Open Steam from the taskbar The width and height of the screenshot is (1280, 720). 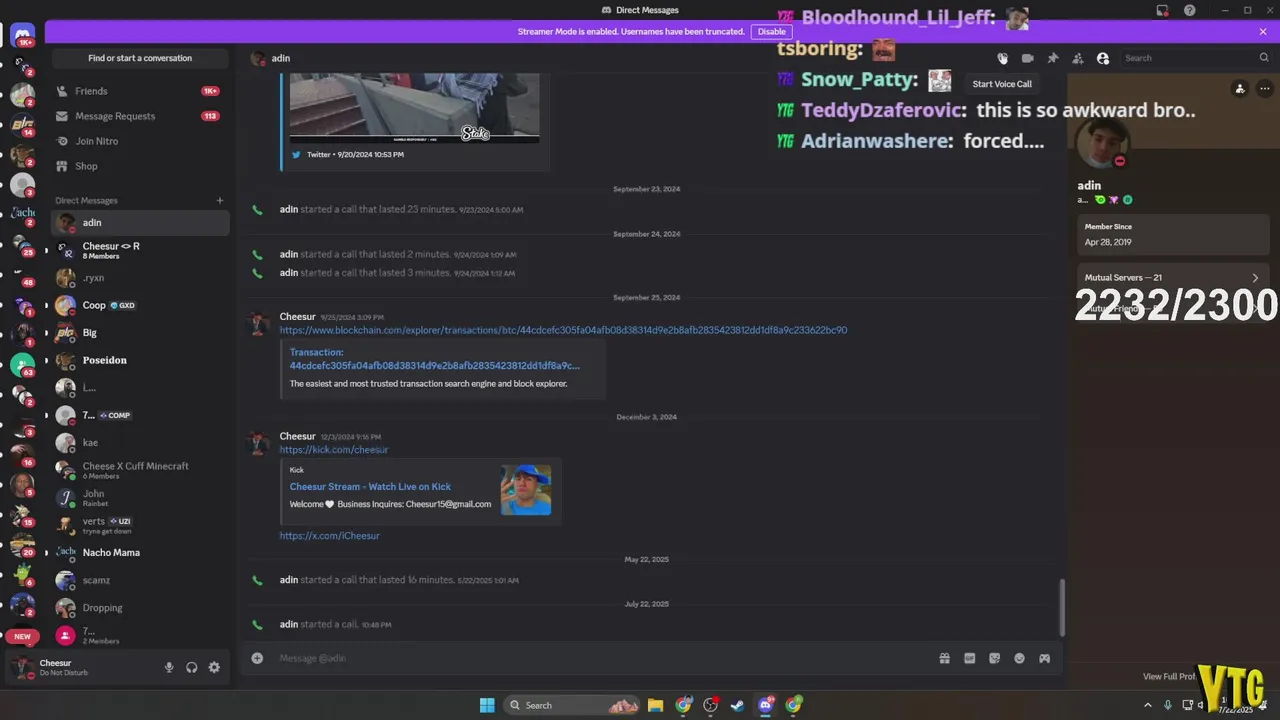pos(737,705)
